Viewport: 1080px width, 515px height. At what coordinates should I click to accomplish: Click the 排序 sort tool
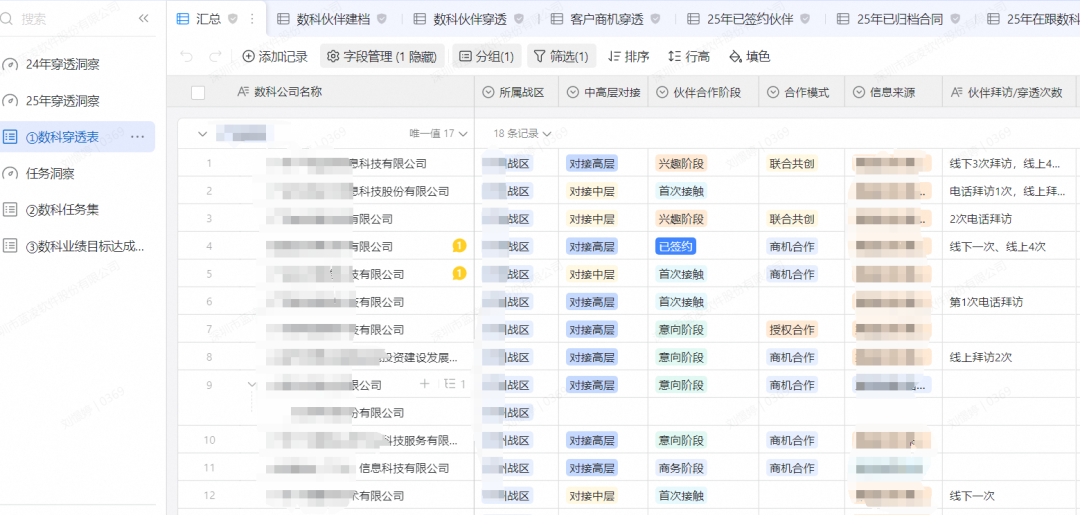click(x=628, y=57)
